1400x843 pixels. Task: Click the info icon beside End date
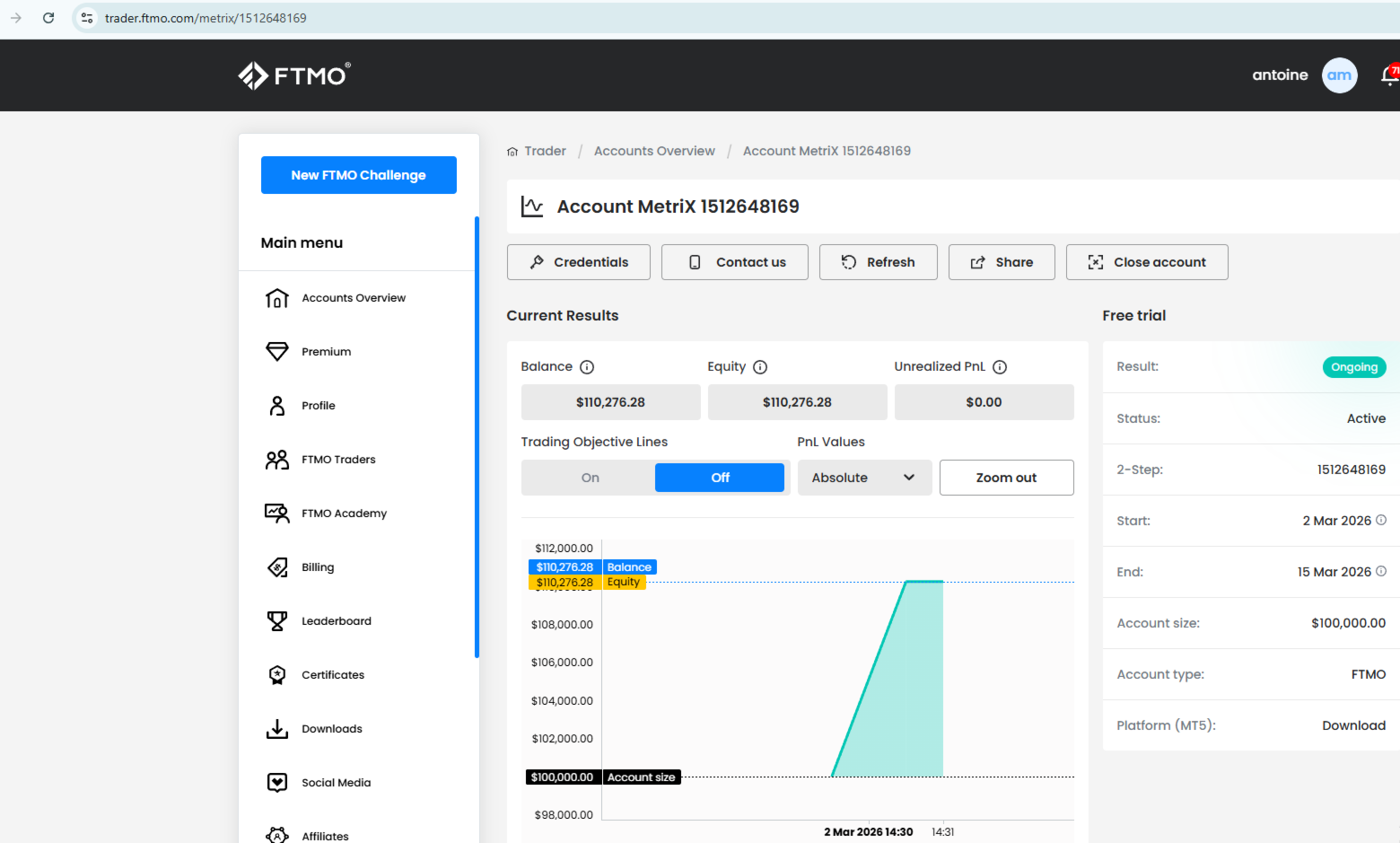click(1381, 571)
